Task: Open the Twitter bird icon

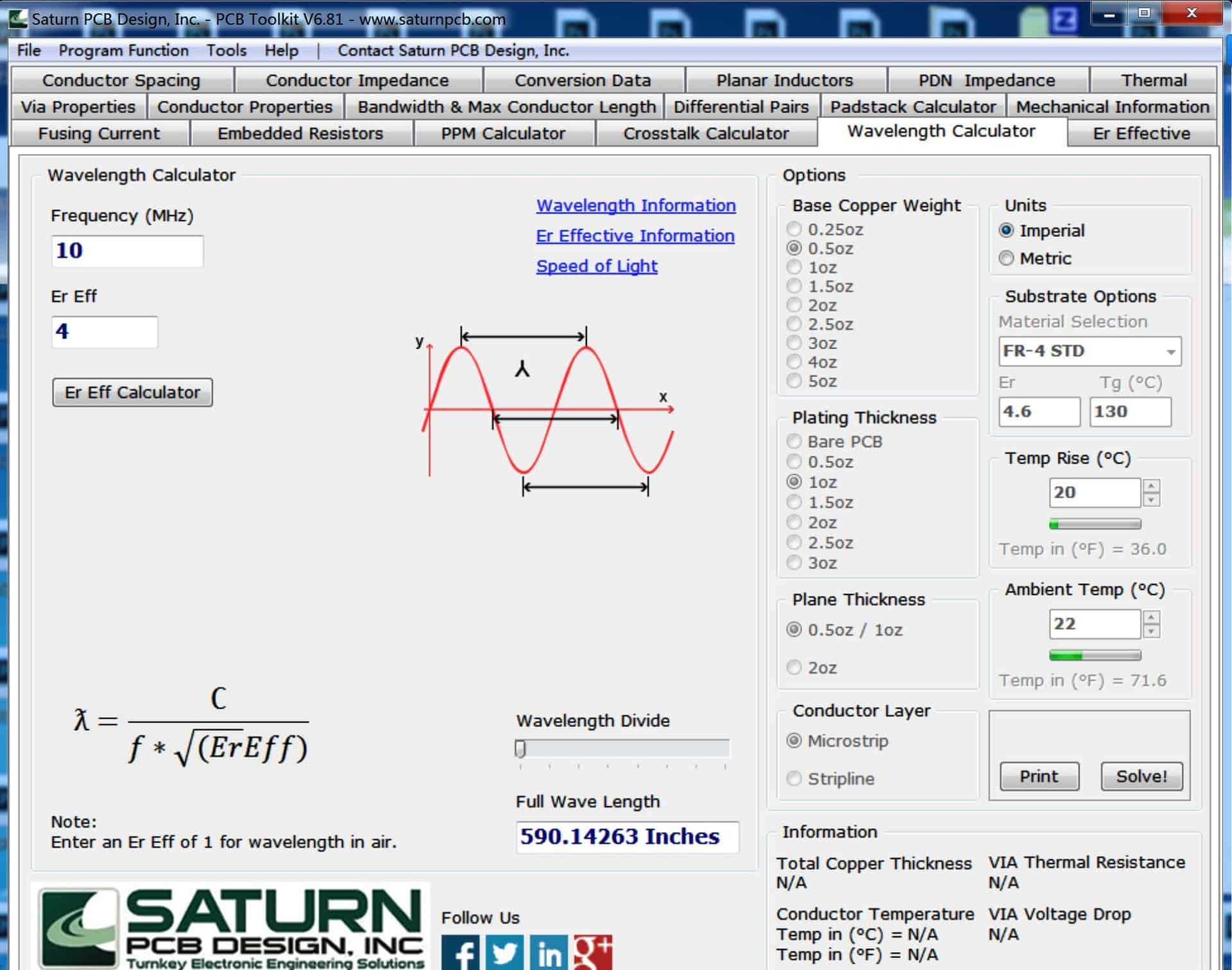Action: tap(504, 953)
